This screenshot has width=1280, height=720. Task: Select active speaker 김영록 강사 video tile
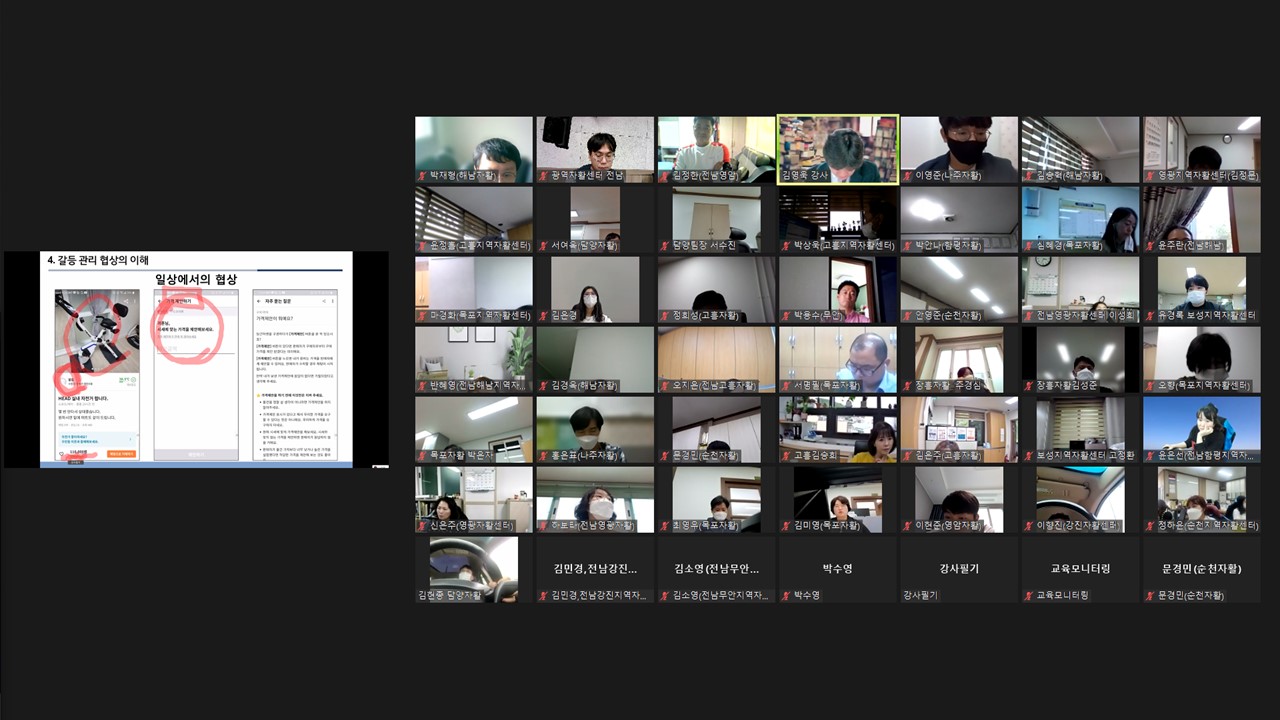pyautogui.click(x=837, y=149)
